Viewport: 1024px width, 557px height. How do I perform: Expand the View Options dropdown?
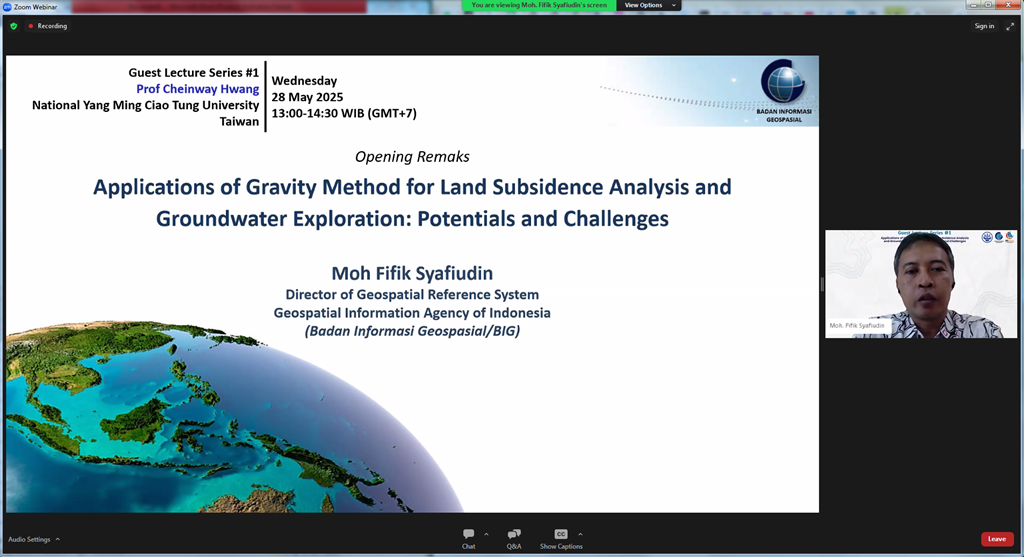[651, 5]
